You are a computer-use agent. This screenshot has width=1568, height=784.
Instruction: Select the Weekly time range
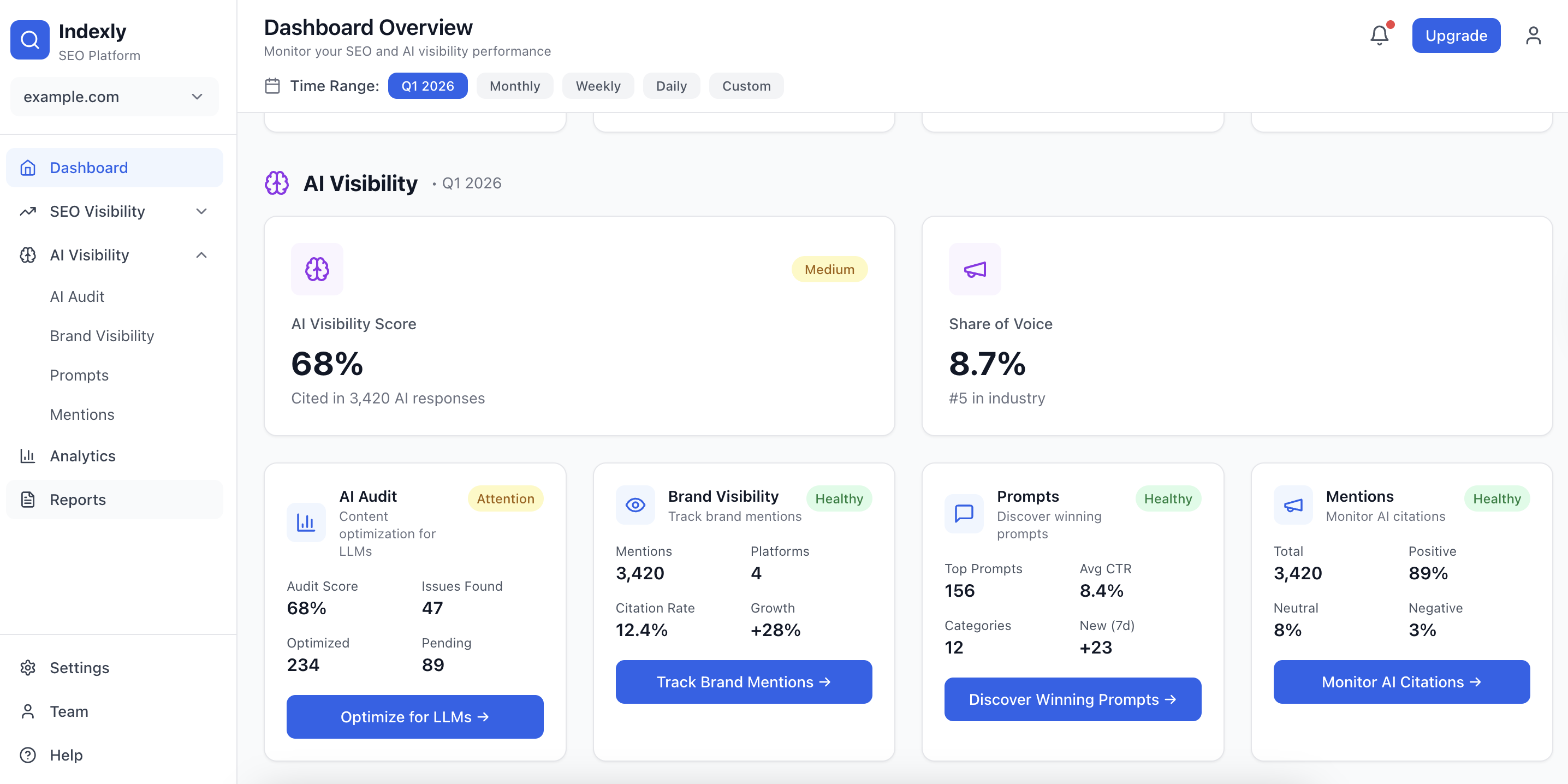(598, 86)
